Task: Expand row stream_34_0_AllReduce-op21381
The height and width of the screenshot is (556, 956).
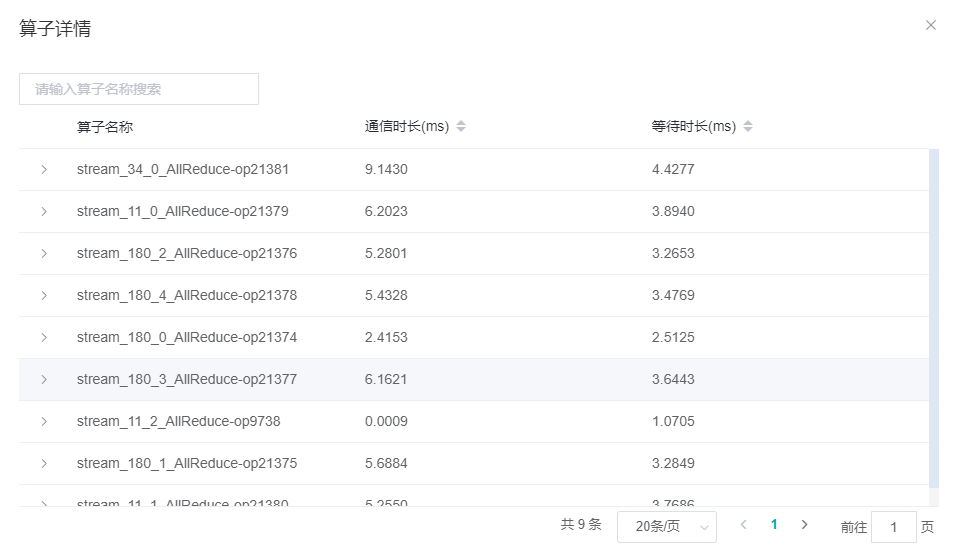Action: [44, 170]
